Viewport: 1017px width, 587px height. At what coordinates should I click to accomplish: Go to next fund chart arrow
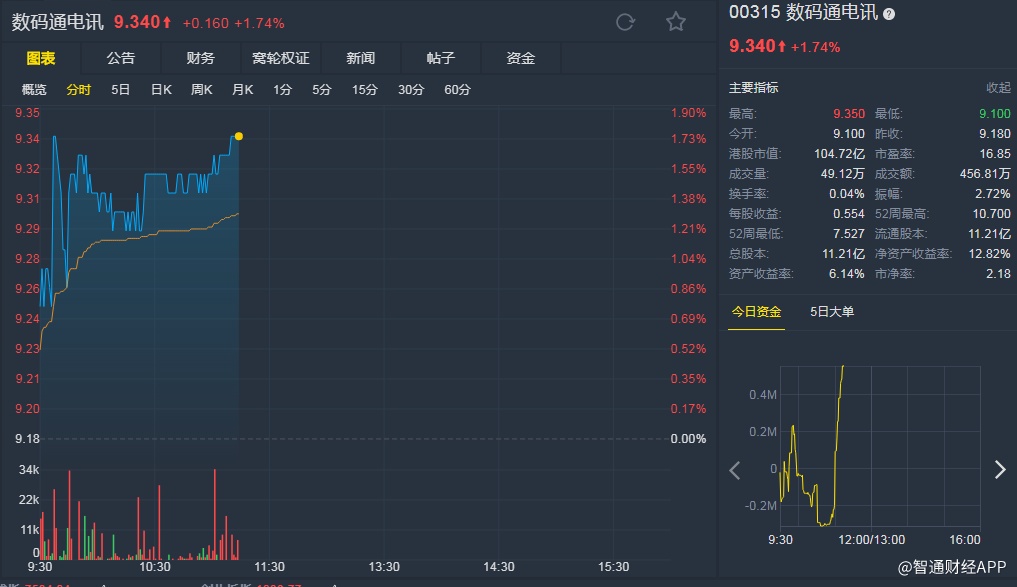[x=1000, y=470]
